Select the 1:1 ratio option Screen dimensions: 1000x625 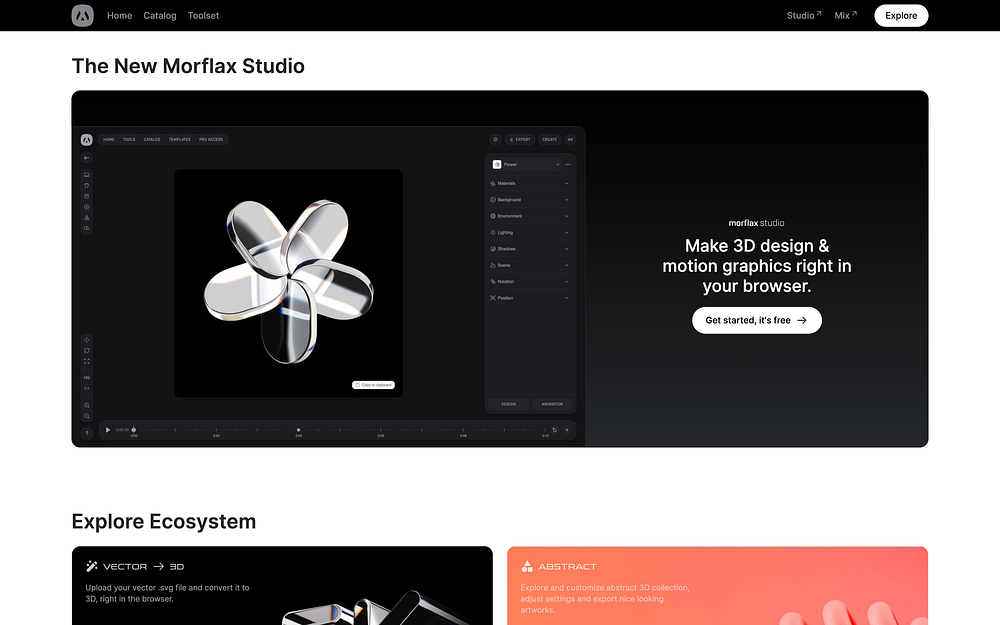87,388
